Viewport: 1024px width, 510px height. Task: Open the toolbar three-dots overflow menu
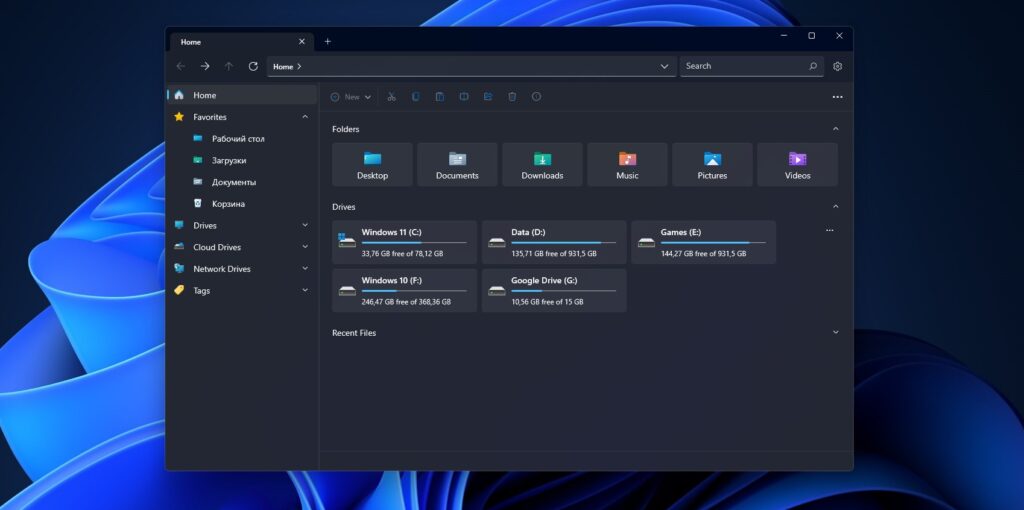[x=837, y=97]
